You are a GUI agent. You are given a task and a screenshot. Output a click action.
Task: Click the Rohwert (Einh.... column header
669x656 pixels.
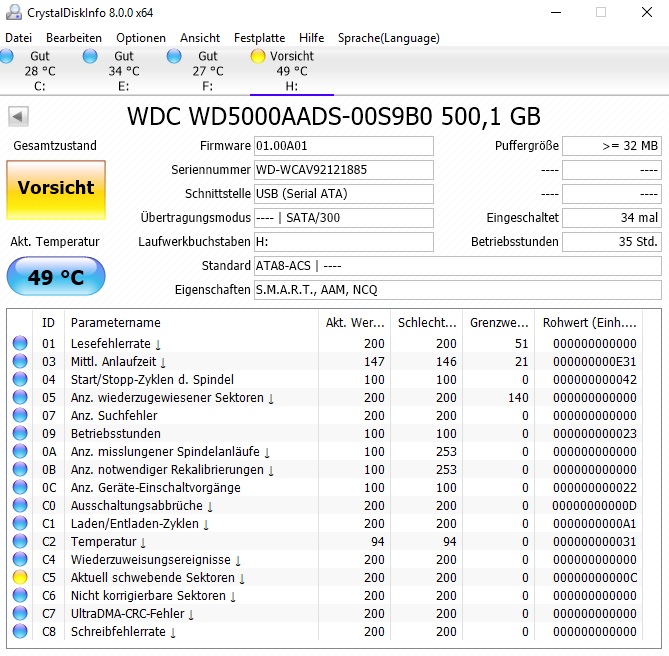(x=589, y=322)
